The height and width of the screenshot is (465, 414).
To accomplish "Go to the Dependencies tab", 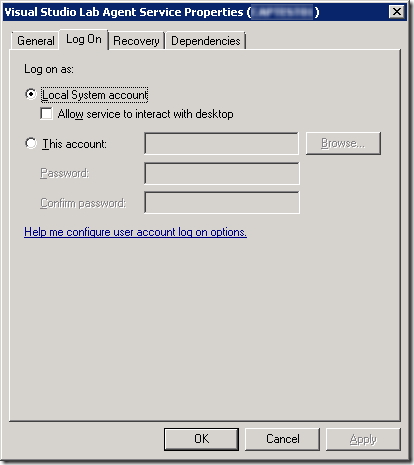I will click(x=206, y=41).
